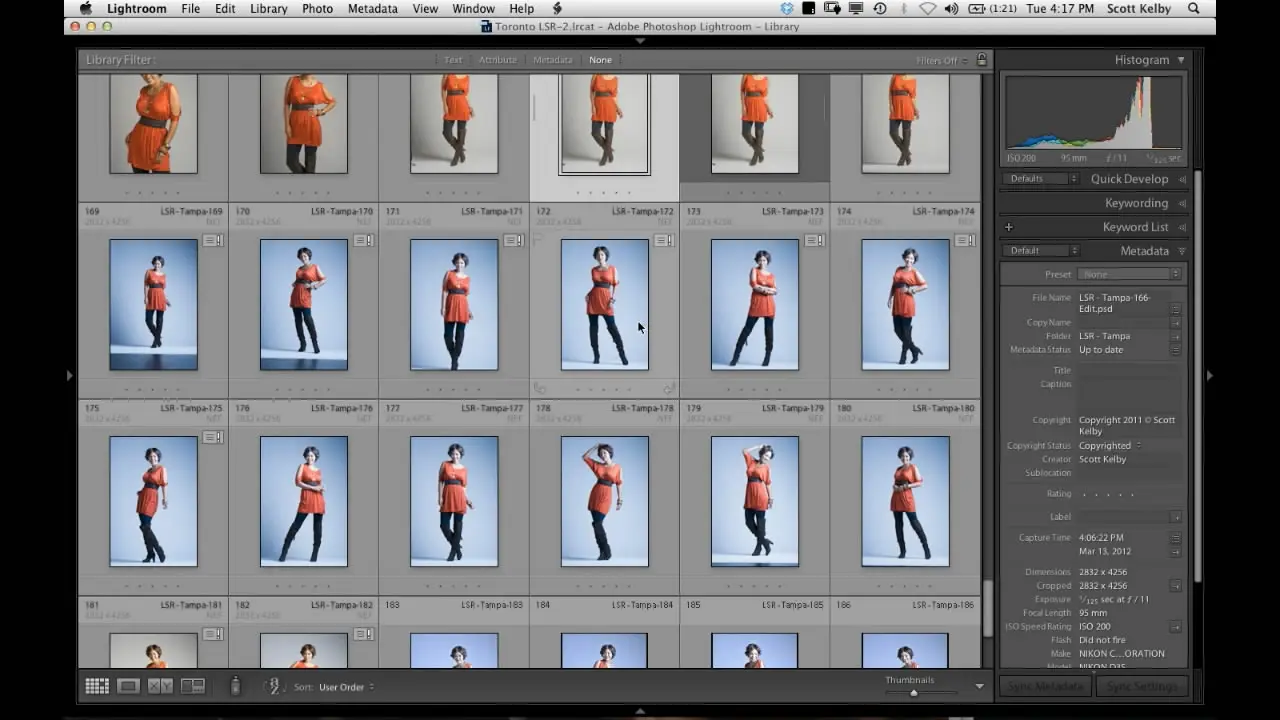This screenshot has width=1280, height=720.
Task: Hide the right panel group
Action: (x=1210, y=375)
